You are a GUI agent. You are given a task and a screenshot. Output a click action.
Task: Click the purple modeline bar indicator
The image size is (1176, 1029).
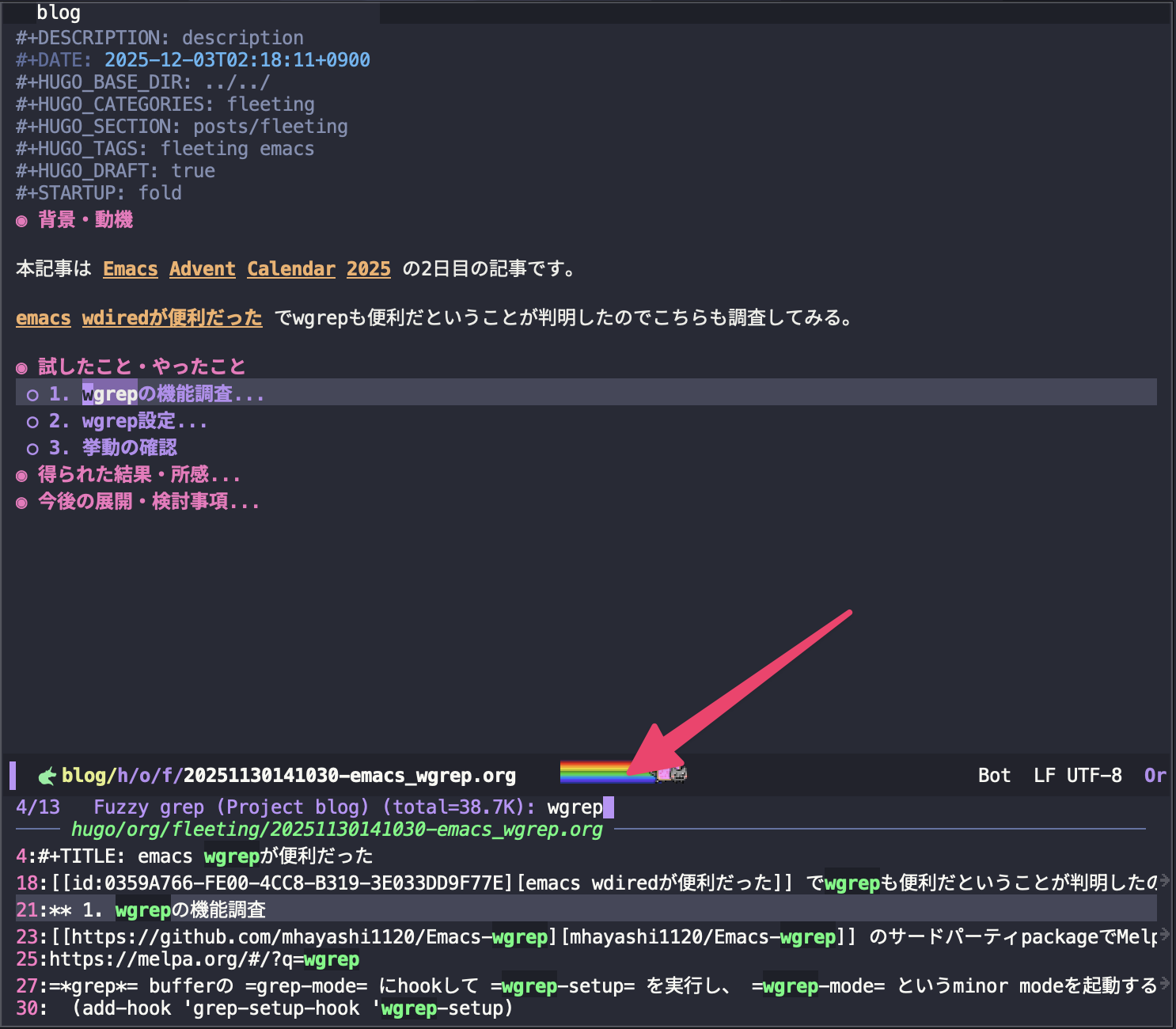pyautogui.click(x=13, y=776)
